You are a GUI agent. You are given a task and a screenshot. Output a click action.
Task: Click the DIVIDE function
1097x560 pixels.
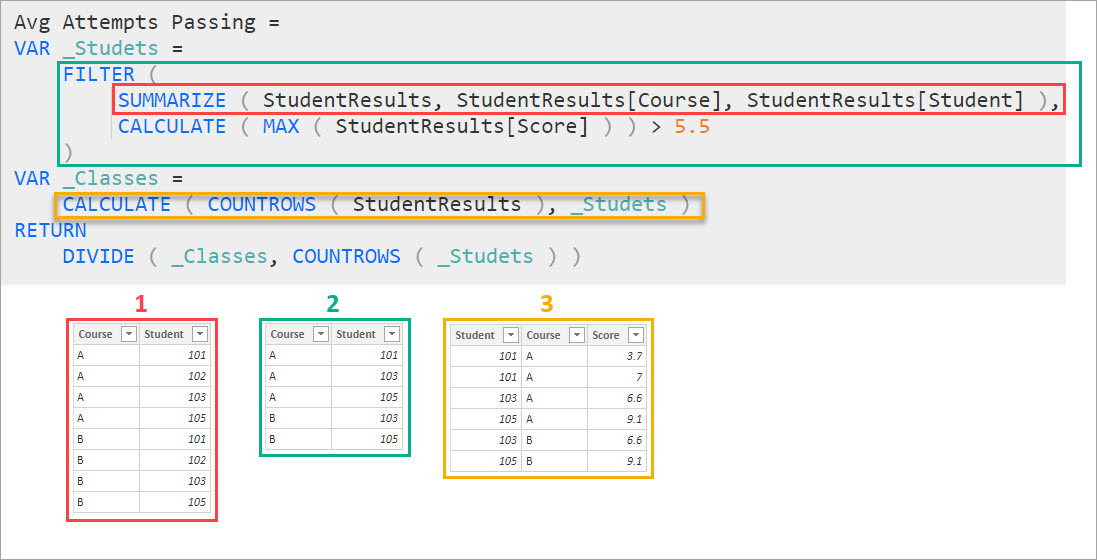coord(99,256)
